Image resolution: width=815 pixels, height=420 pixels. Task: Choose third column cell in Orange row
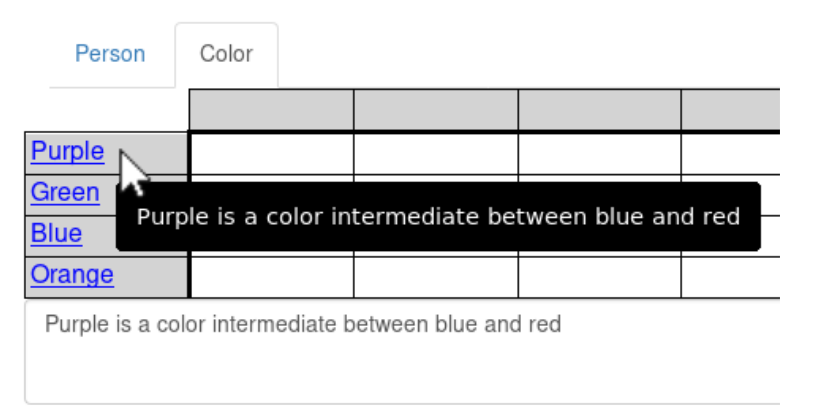coord(600,277)
